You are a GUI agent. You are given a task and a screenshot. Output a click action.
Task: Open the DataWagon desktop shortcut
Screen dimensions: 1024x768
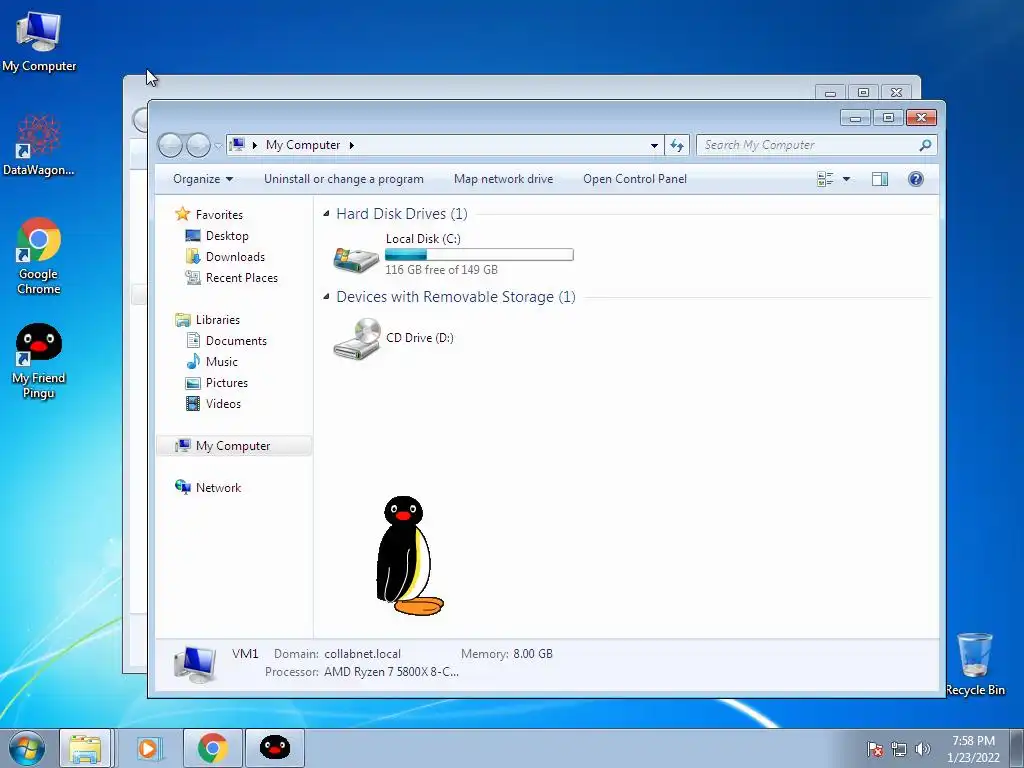click(39, 145)
